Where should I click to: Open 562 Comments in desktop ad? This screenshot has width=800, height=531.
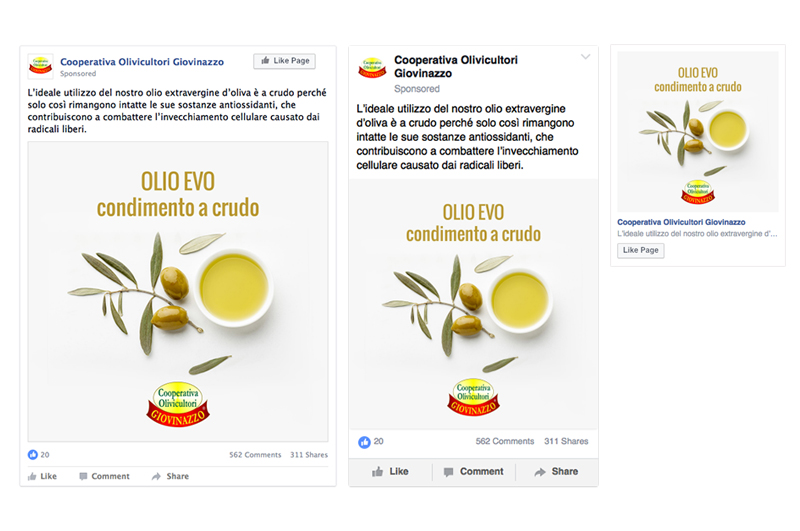[255, 454]
